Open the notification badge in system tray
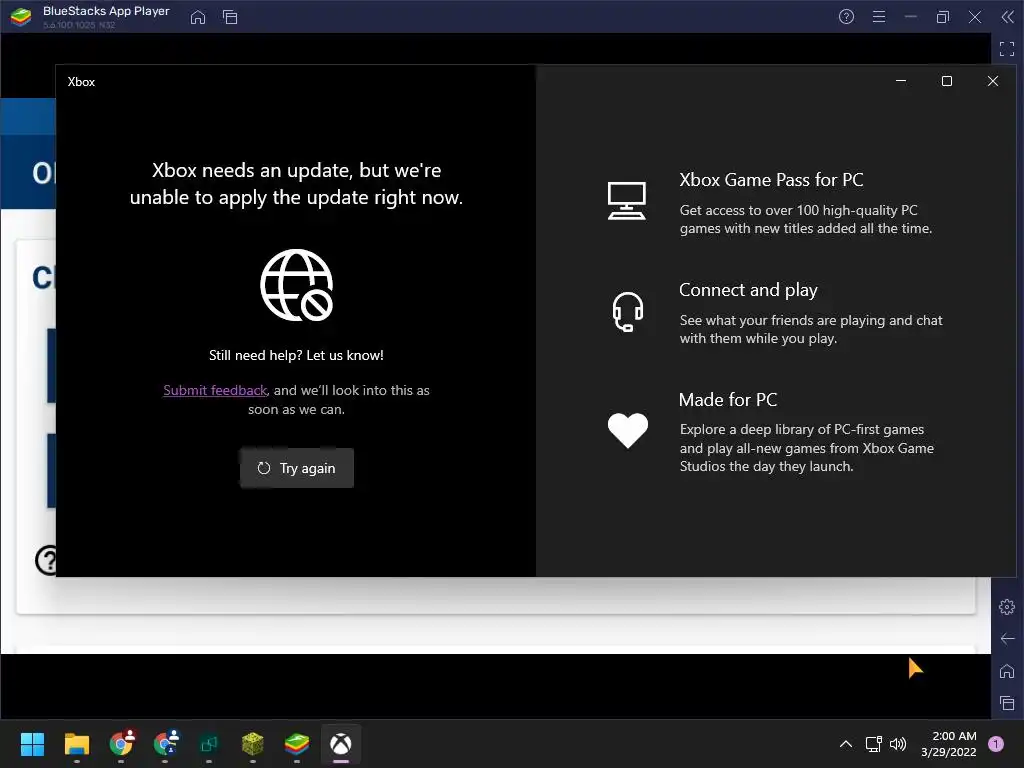The image size is (1024, 768). tap(996, 744)
